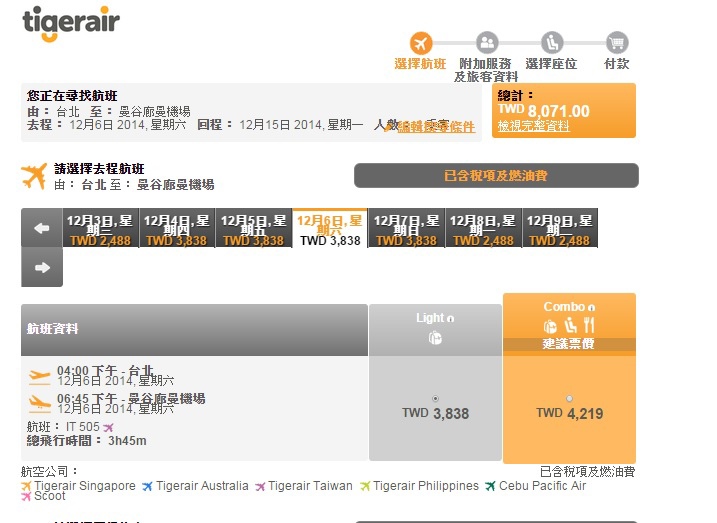Choose the selected December 6 date tab

[330, 228]
